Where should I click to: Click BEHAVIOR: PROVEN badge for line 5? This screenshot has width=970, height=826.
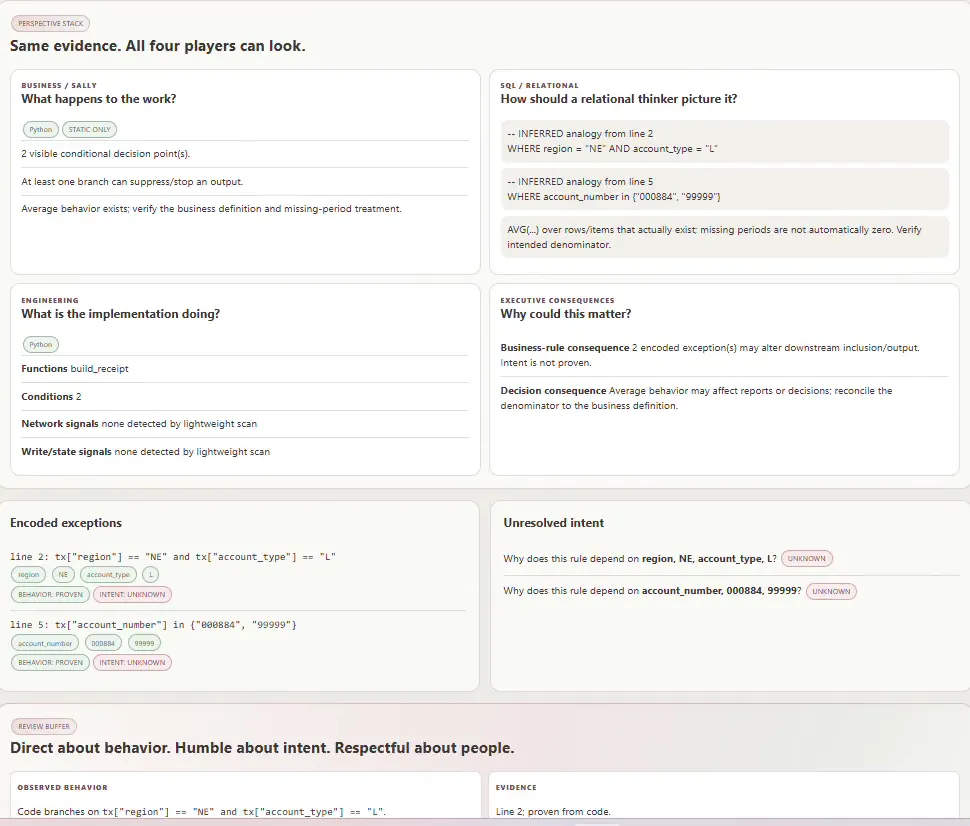coord(50,663)
